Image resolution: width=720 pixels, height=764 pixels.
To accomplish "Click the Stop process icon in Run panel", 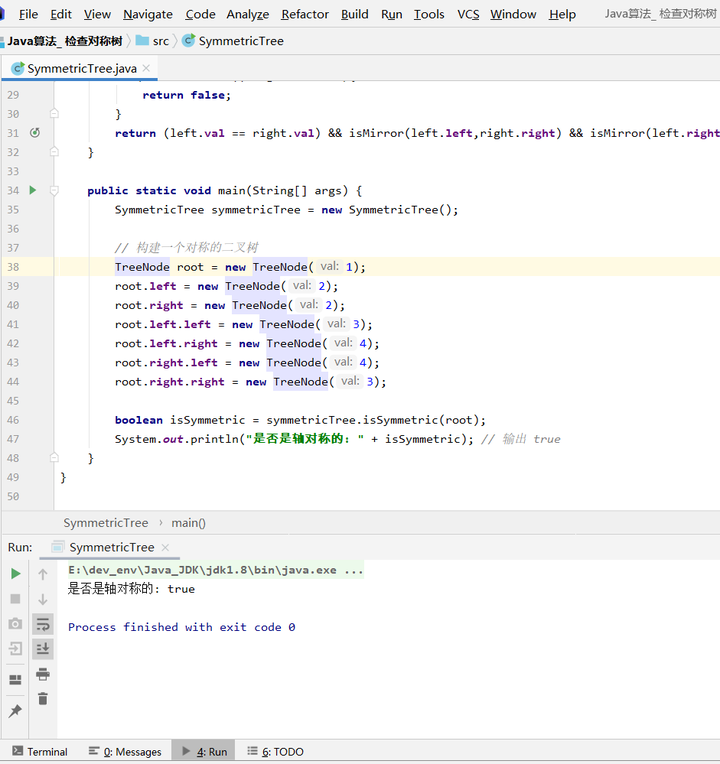I will pos(15,599).
